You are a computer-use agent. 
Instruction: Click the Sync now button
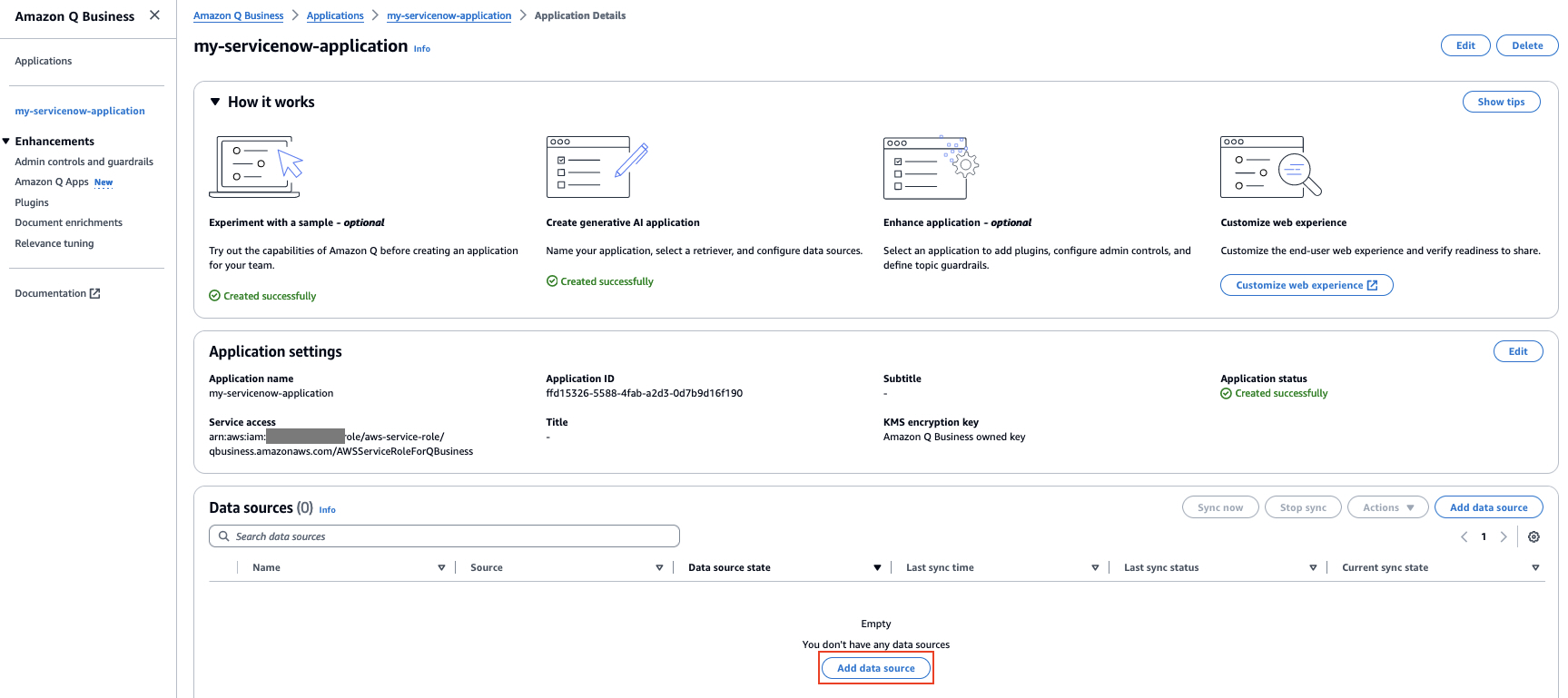[1220, 507]
